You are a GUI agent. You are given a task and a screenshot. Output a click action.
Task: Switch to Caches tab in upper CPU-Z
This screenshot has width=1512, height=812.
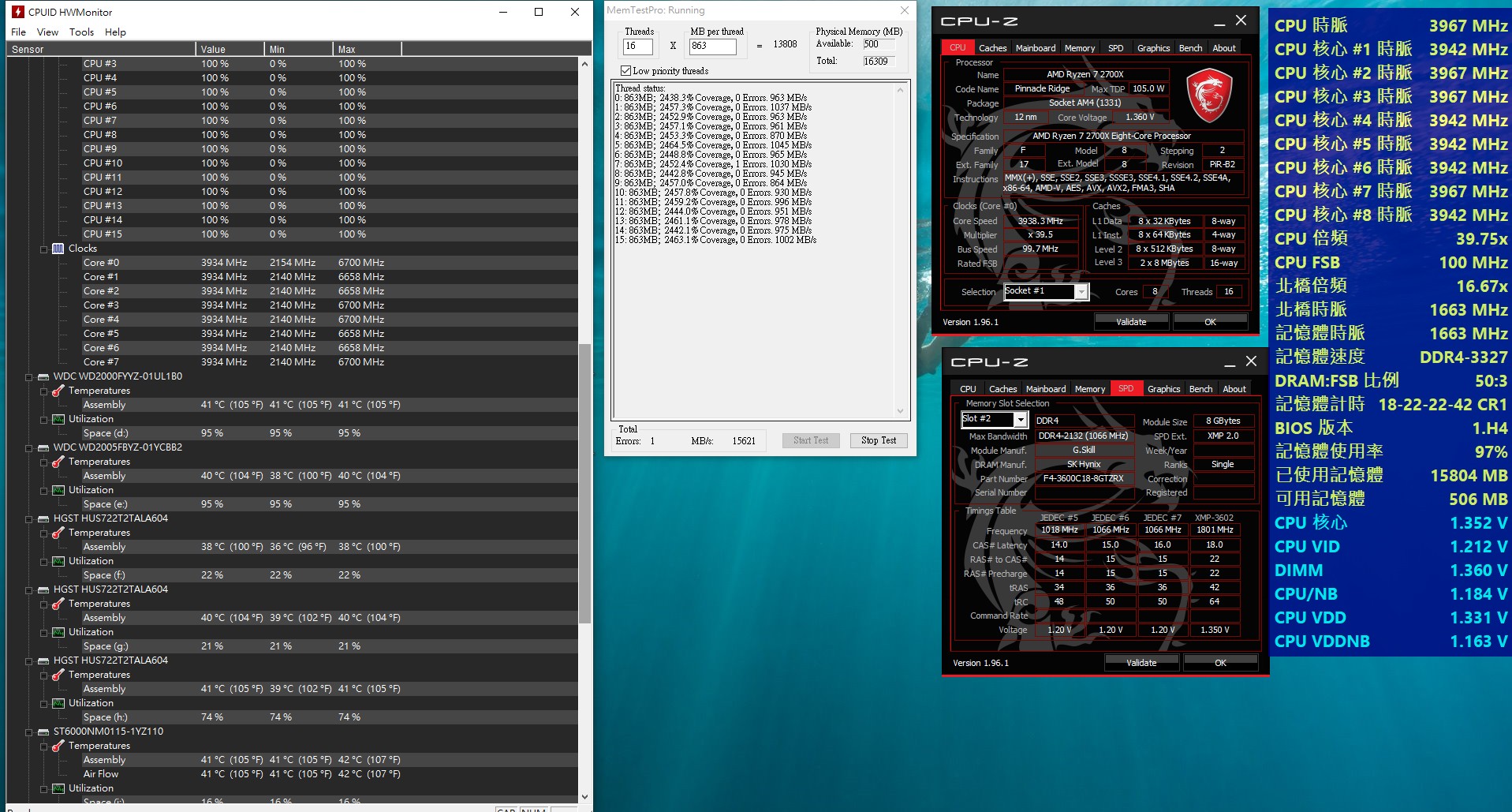coord(992,48)
